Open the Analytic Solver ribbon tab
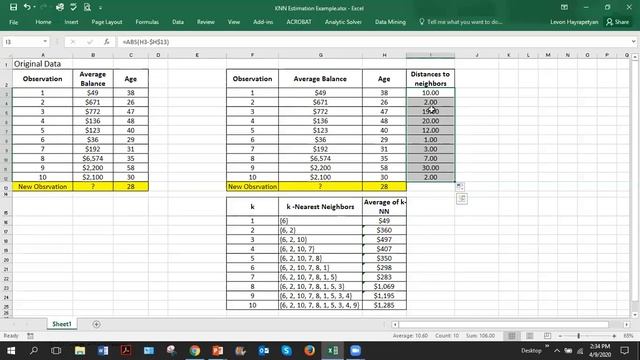 pos(343,22)
